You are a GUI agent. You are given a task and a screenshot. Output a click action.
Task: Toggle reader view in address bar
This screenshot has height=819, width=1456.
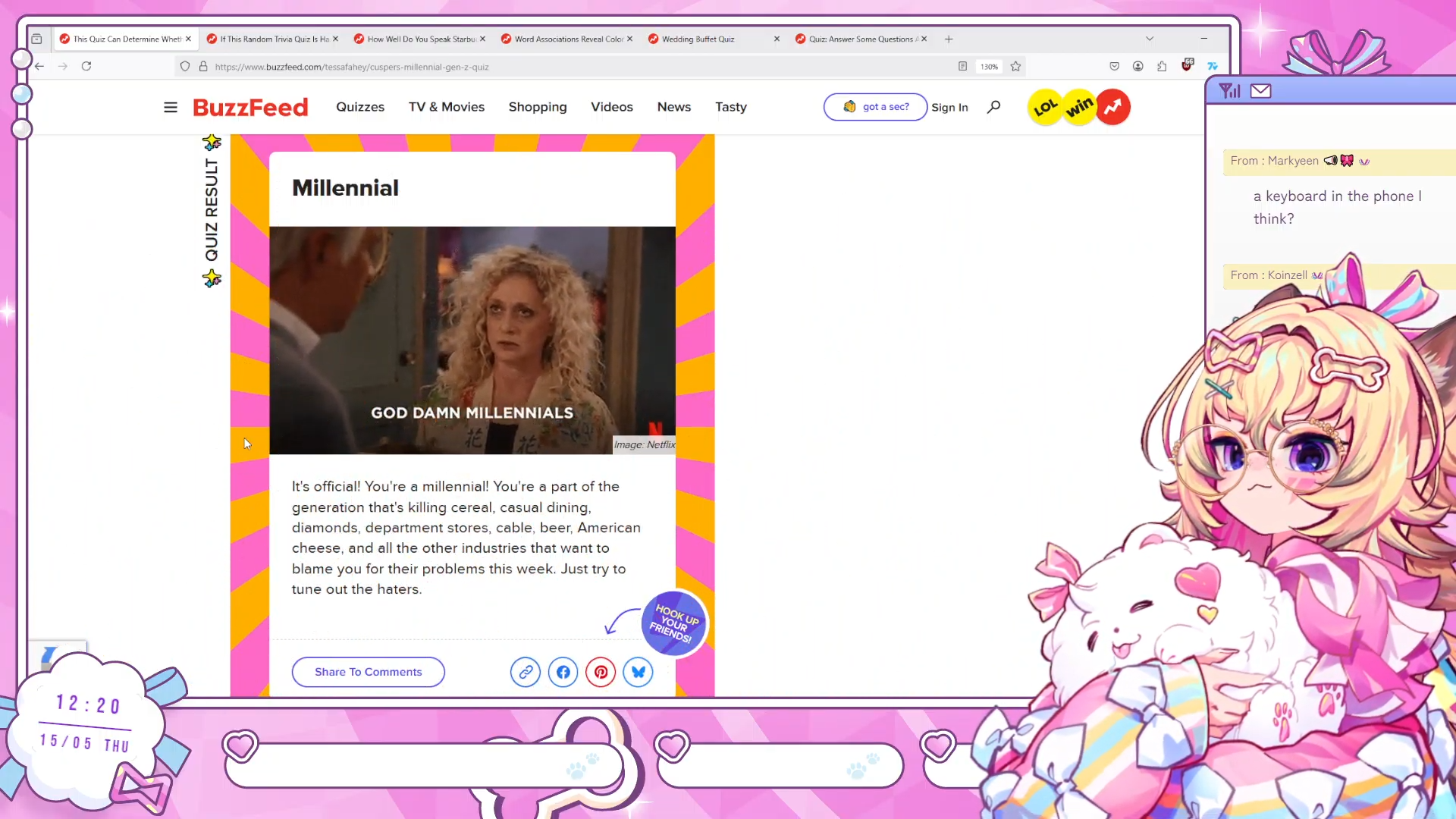pyautogui.click(x=962, y=67)
